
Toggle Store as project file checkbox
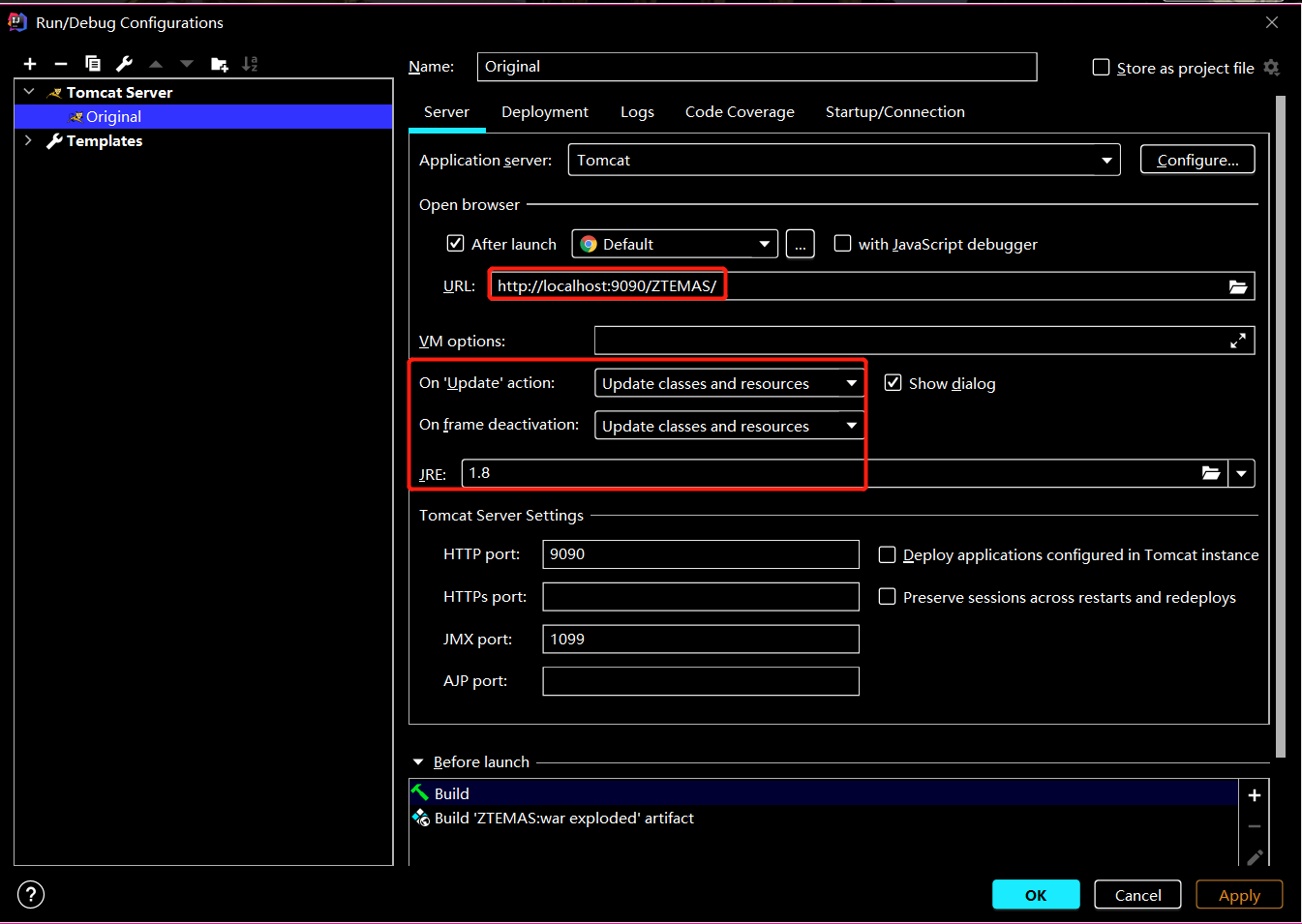(1101, 68)
